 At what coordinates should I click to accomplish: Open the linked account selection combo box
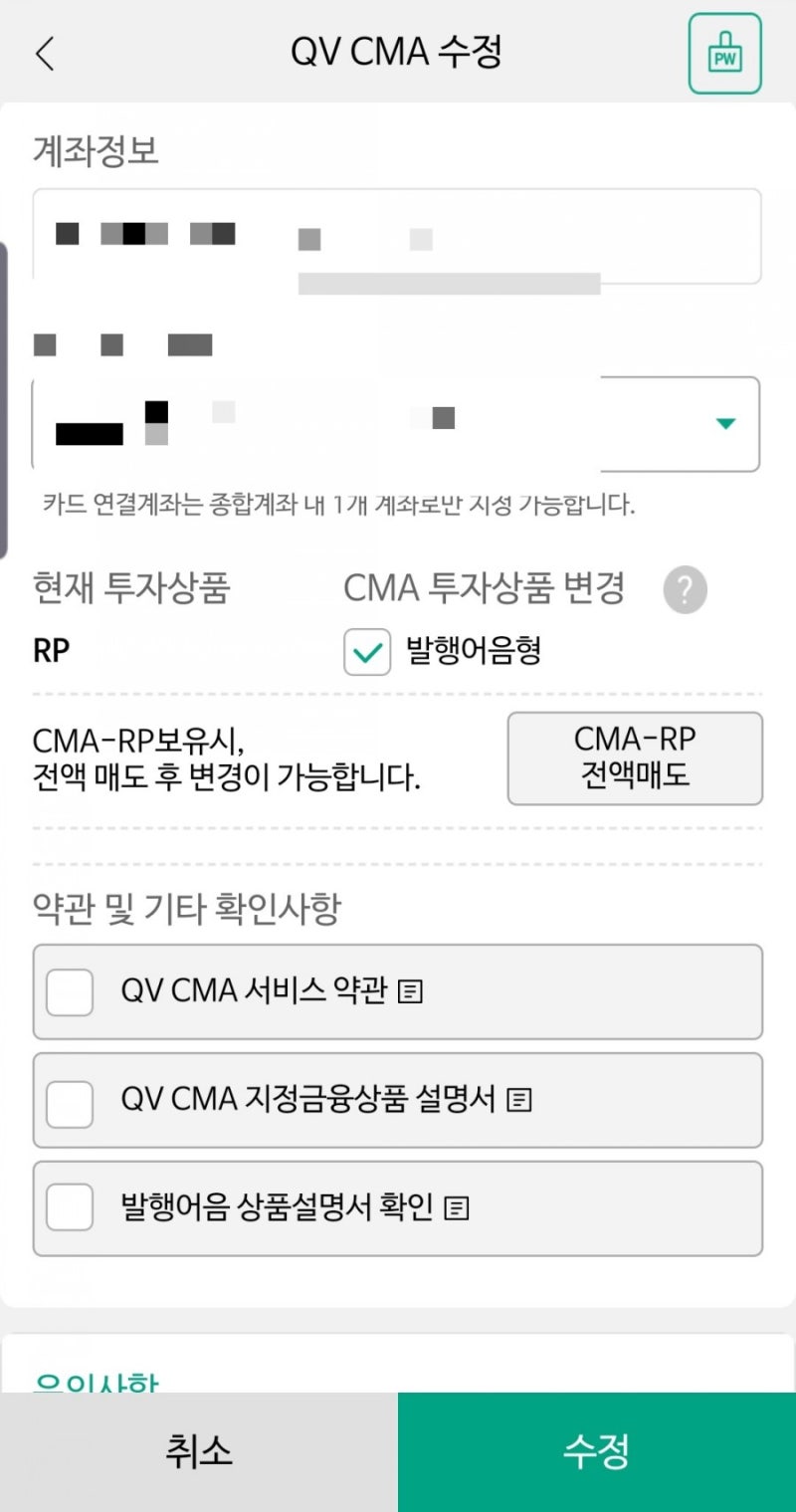396,424
